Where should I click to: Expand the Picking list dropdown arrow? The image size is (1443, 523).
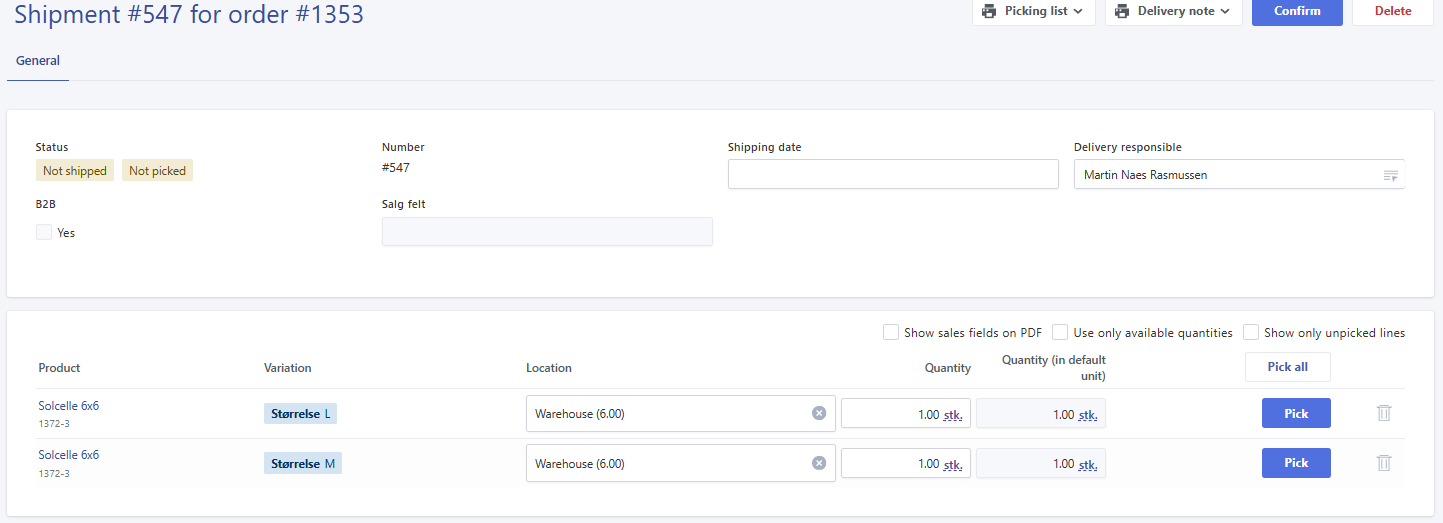[x=1078, y=12]
